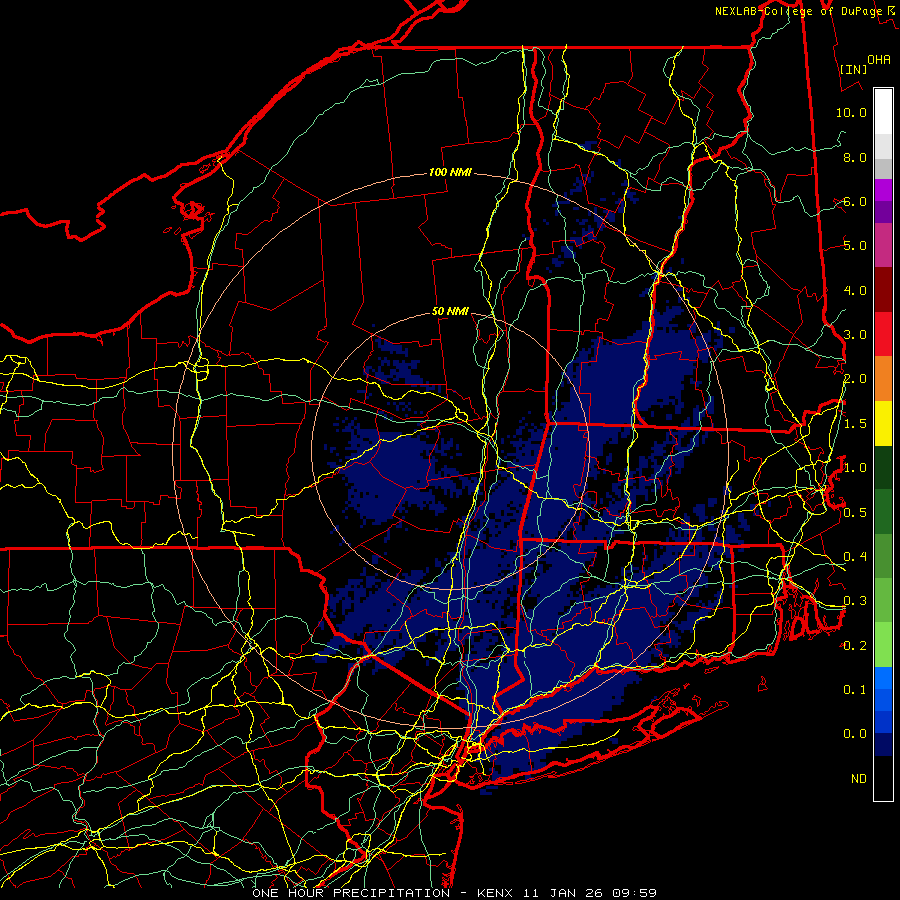Click the navy swatch just above ND
Viewport: 900px width, 900px height.
click(x=883, y=744)
